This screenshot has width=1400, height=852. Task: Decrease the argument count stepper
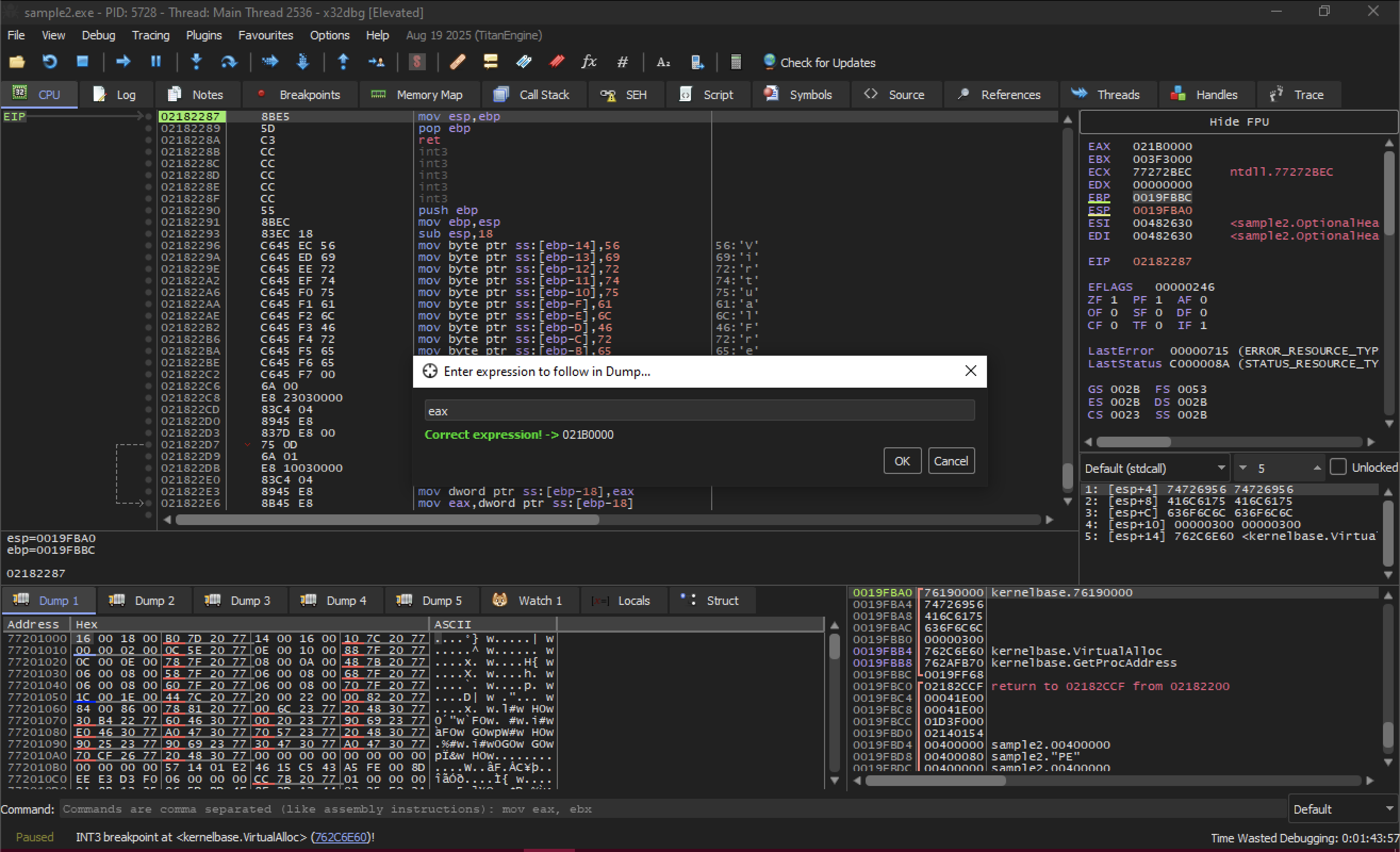pyautogui.click(x=1242, y=469)
